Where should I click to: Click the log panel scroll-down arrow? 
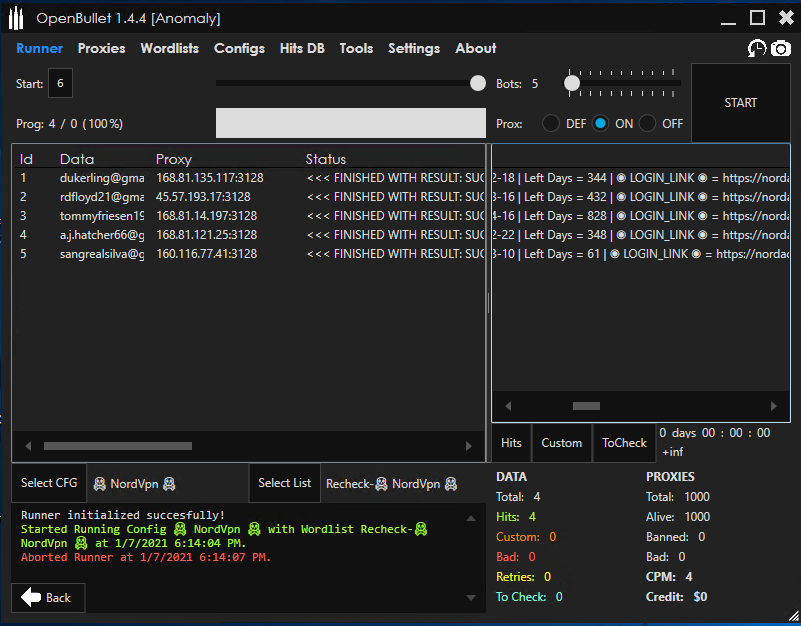471,597
